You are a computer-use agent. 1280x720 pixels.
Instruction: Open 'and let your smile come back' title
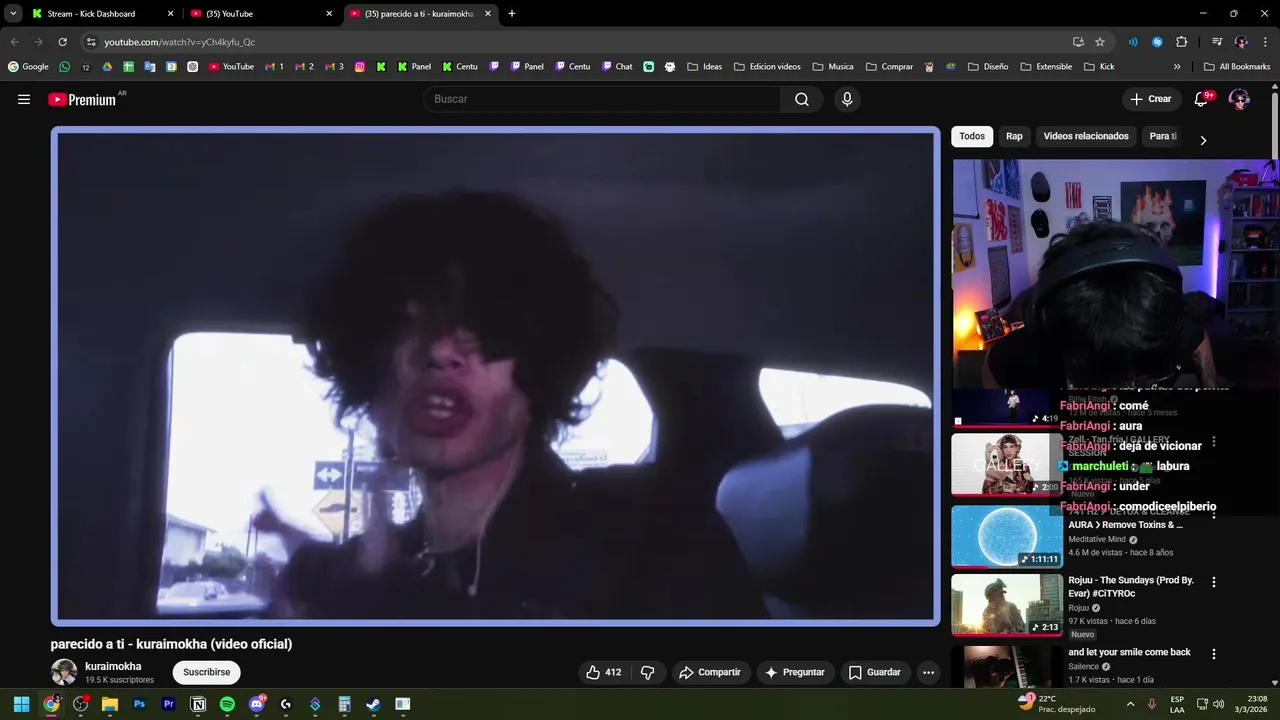[1129, 652]
